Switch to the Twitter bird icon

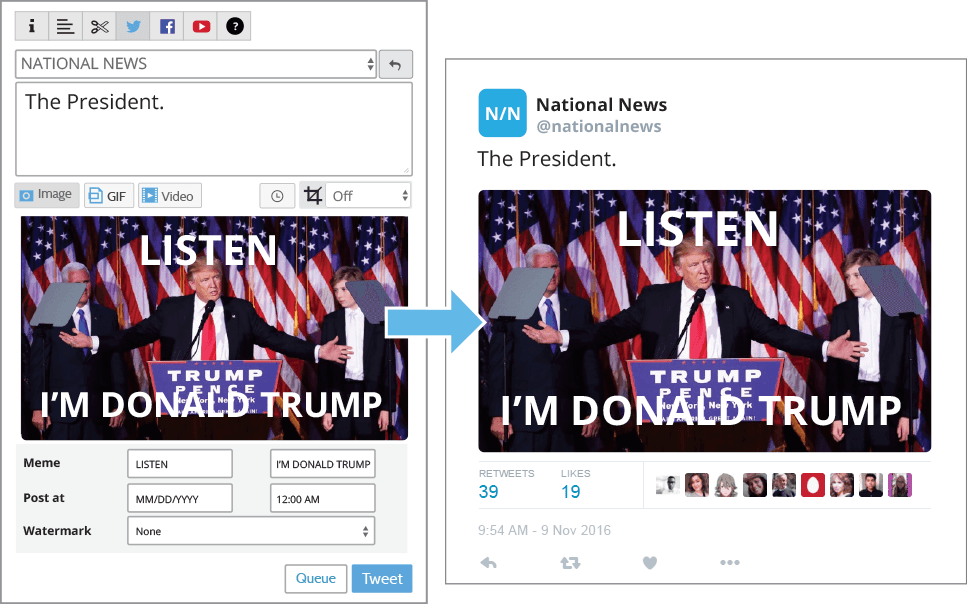133,26
